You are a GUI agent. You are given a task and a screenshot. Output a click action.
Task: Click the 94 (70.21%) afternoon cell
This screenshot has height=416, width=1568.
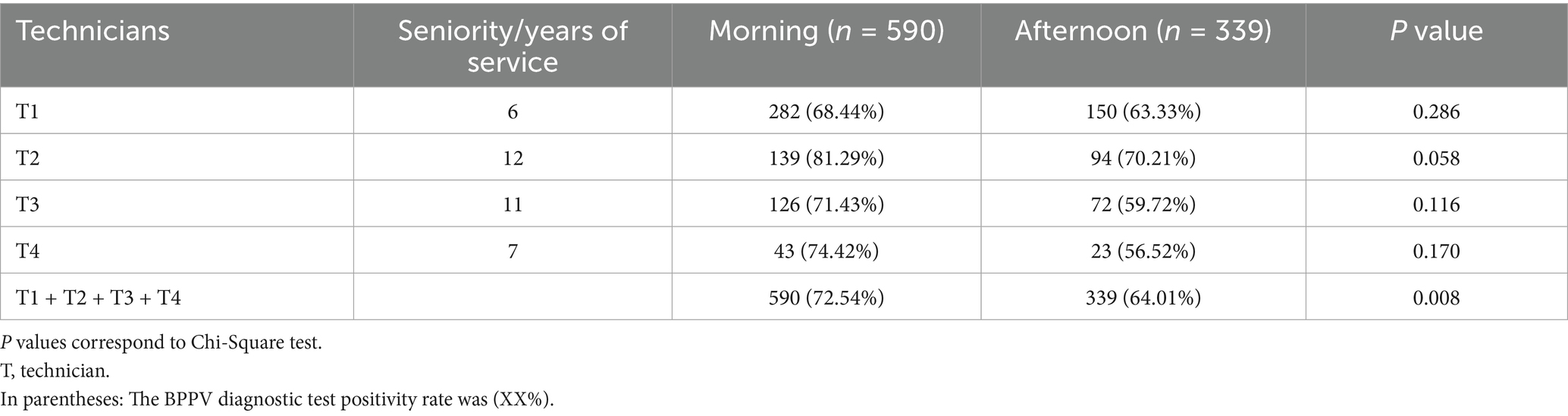1143,158
